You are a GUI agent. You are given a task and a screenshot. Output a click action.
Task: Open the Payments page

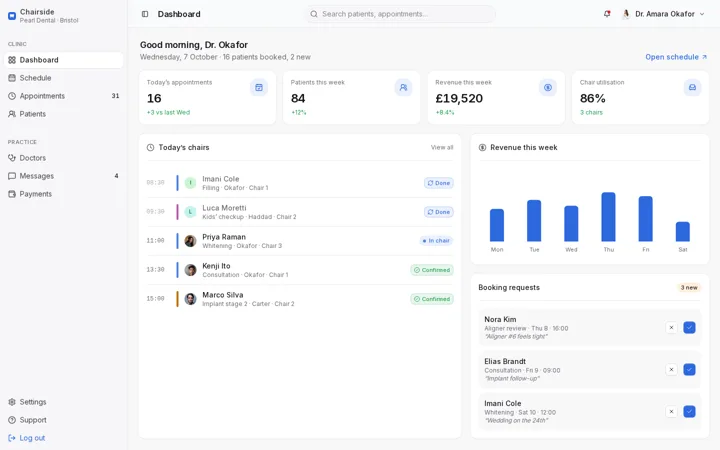coord(63,194)
